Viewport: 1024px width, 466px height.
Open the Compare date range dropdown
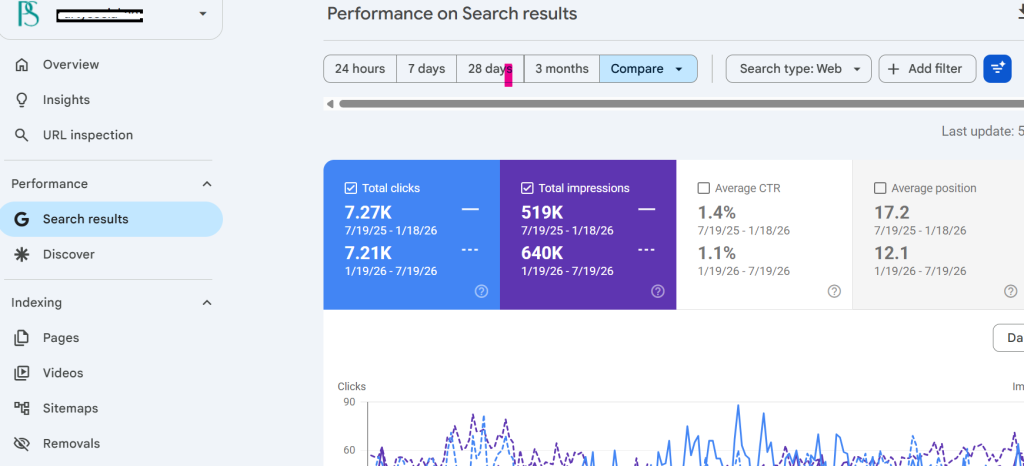648,69
